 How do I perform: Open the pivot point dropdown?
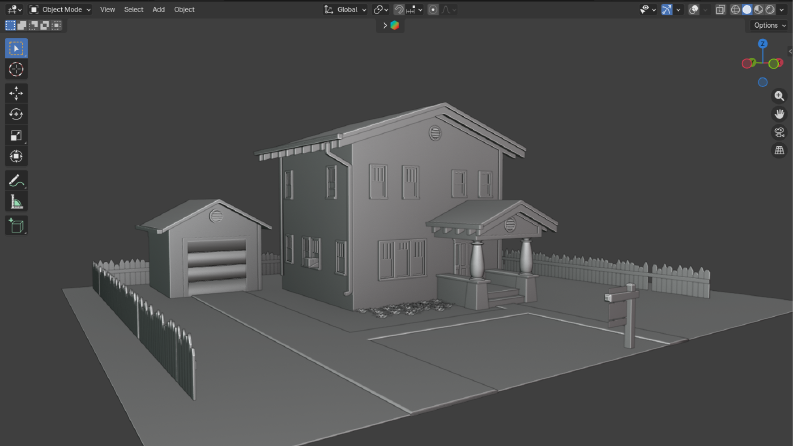[380, 10]
